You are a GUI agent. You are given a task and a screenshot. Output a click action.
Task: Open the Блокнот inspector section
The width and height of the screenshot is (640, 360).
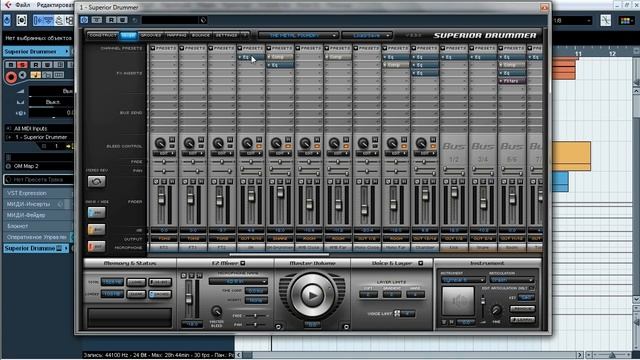(39, 226)
